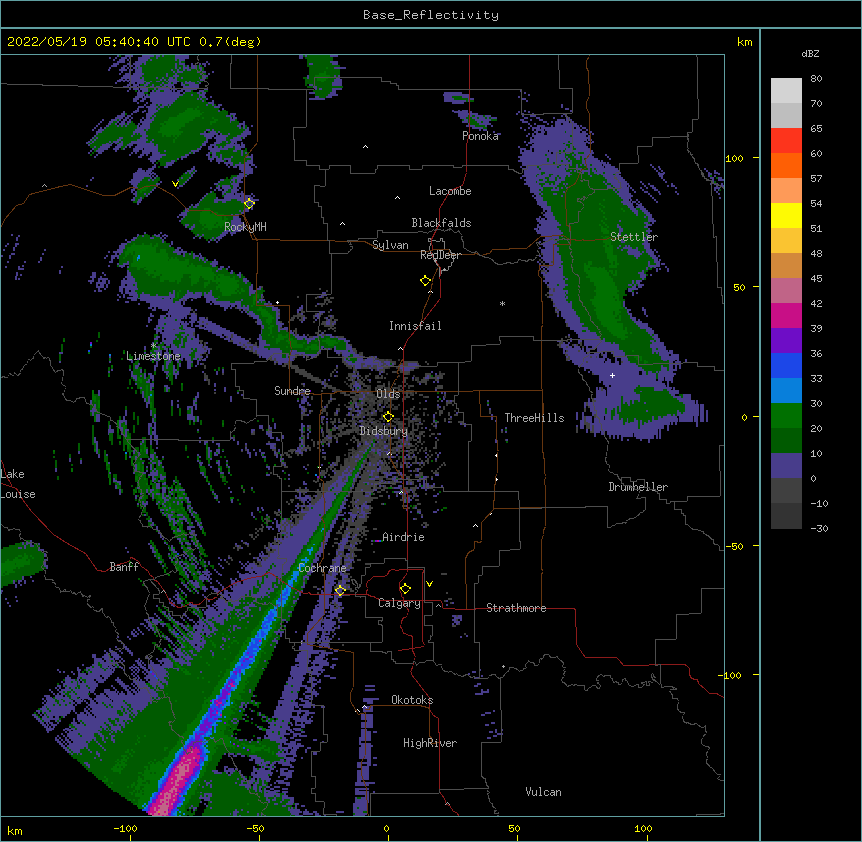Click the Stettler city label
This screenshot has height=842, width=862.
point(634,237)
